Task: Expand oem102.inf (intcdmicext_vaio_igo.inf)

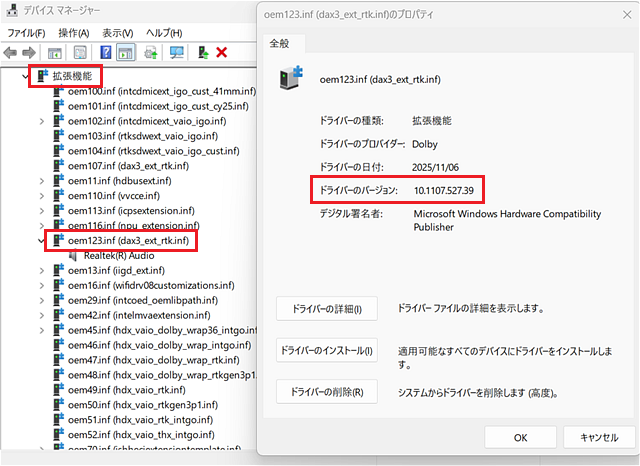Action: click(x=42, y=121)
